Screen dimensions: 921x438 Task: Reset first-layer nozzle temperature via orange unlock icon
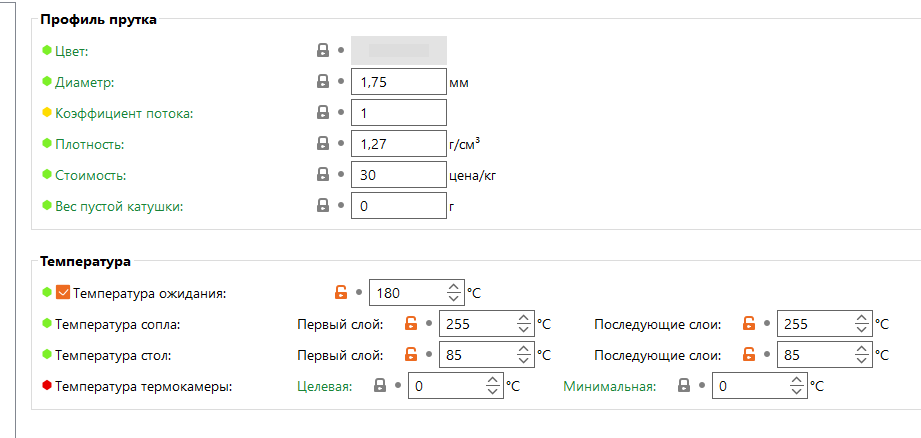pos(410,324)
